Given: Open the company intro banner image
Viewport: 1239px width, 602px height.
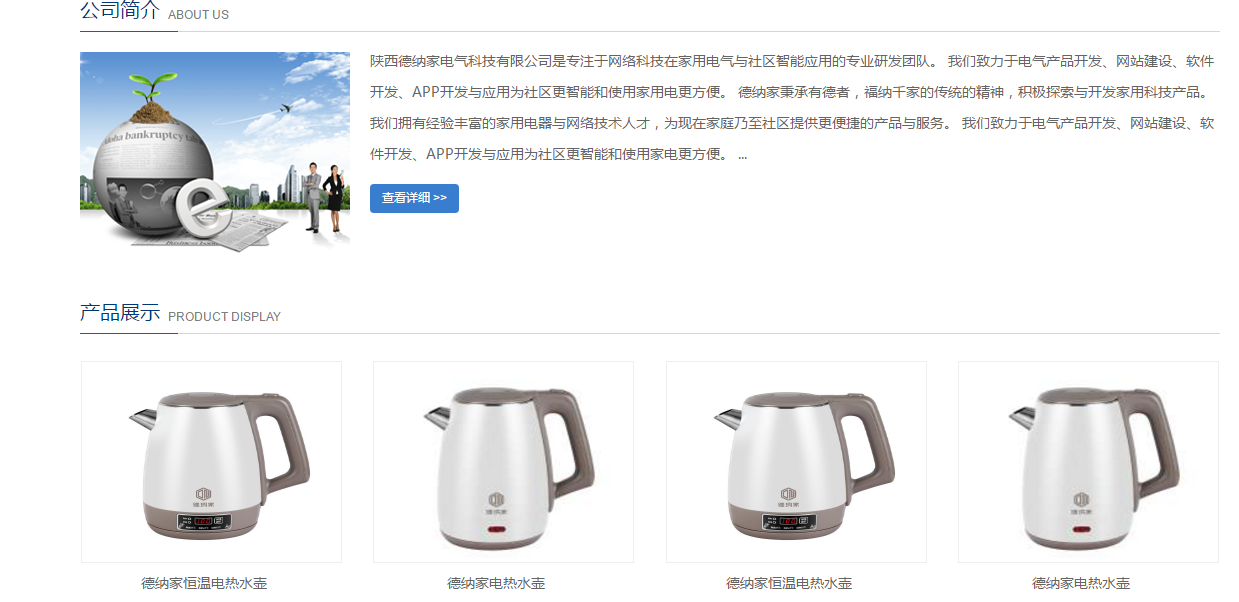Looking at the screenshot, I should (x=215, y=150).
